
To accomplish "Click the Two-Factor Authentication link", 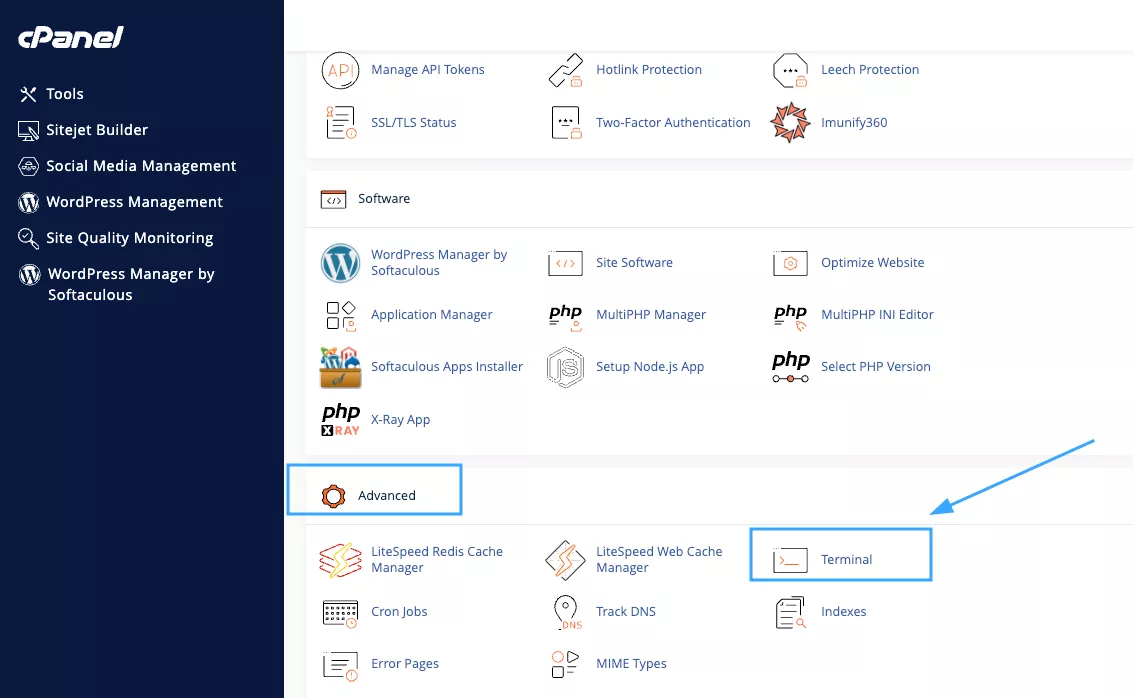I will point(673,123).
